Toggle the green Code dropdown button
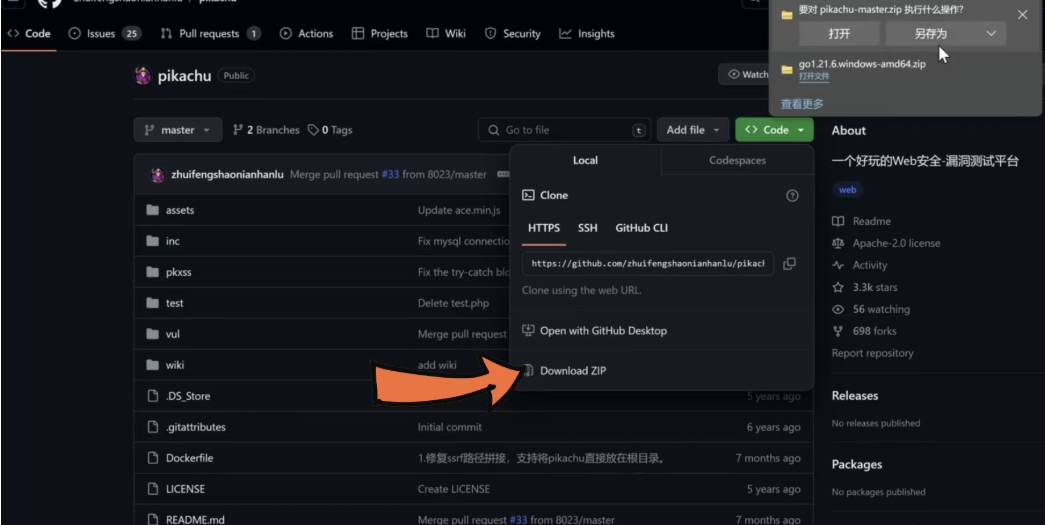Viewport: 1045px width, 525px height. point(774,130)
